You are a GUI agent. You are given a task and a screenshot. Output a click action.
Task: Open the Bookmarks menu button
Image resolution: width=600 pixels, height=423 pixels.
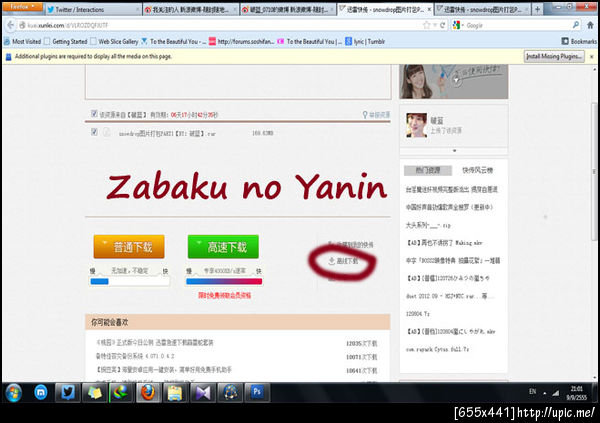tap(579, 41)
